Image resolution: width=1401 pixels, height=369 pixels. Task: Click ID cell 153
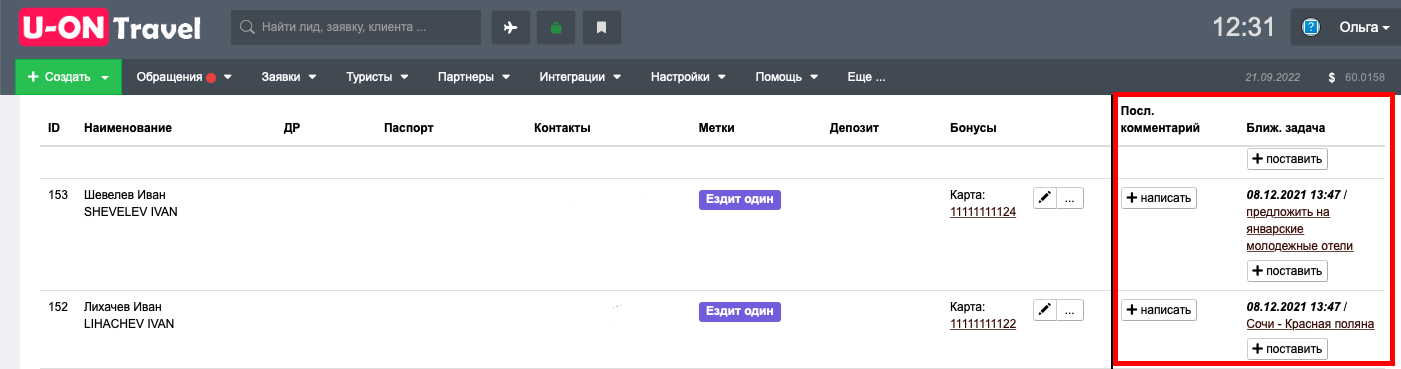coord(57,195)
